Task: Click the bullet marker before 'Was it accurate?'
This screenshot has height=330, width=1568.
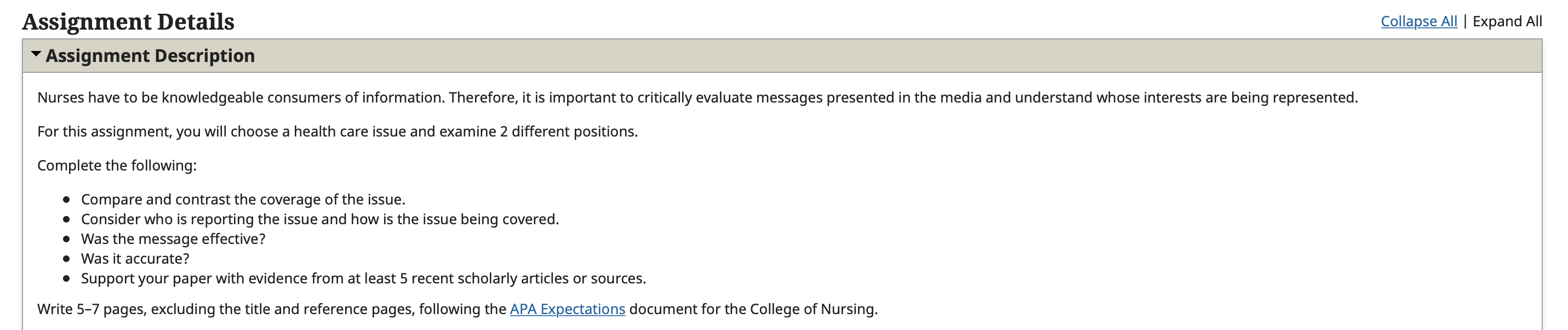Action: click(66, 258)
